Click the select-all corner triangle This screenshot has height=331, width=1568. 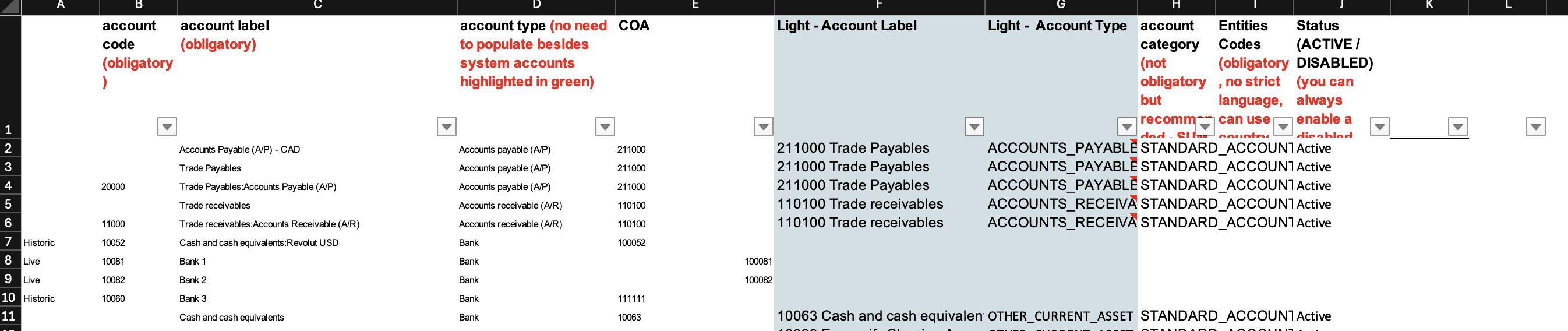[10, 6]
